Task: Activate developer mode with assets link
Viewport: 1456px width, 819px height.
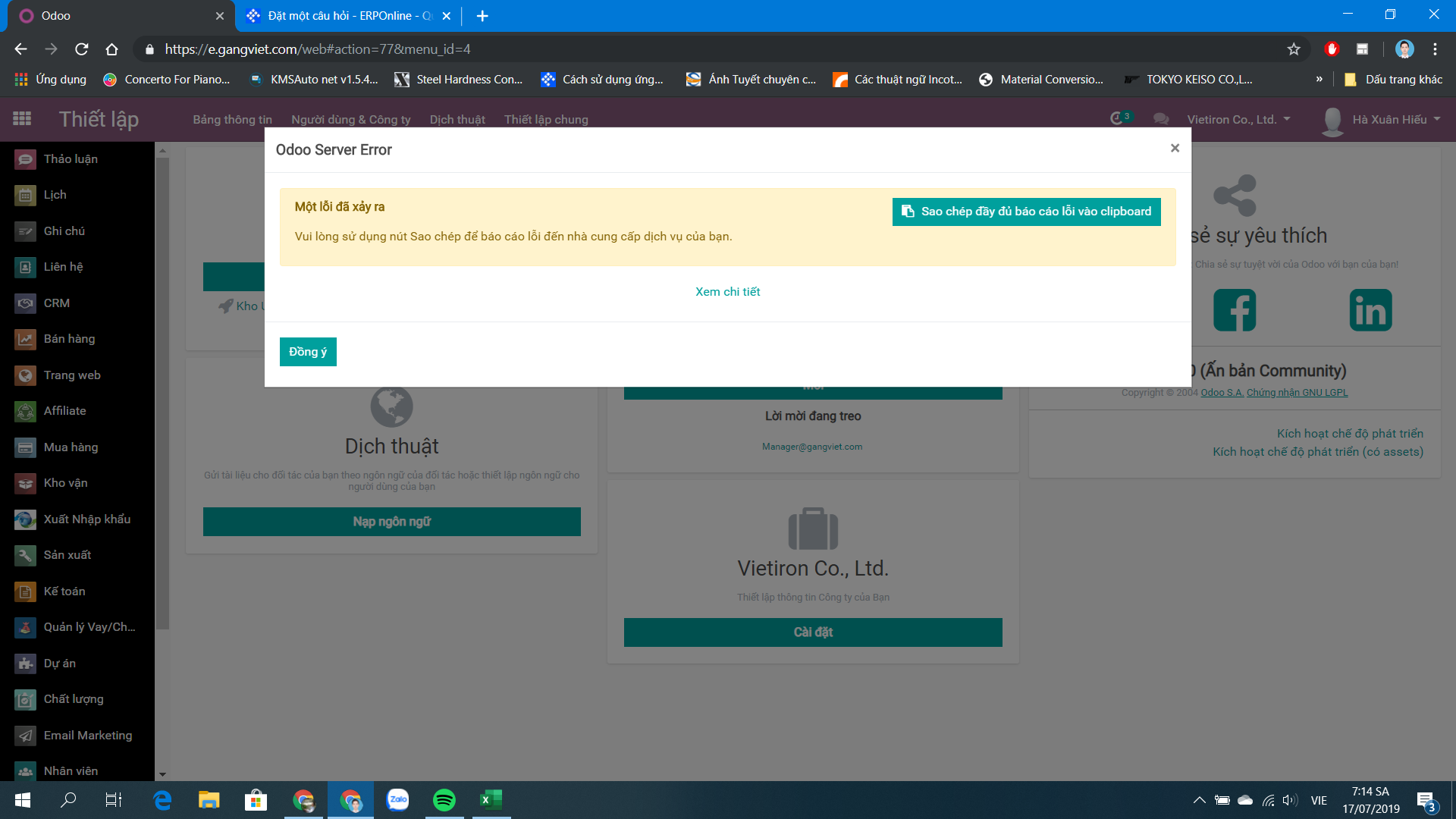Action: click(x=1318, y=452)
